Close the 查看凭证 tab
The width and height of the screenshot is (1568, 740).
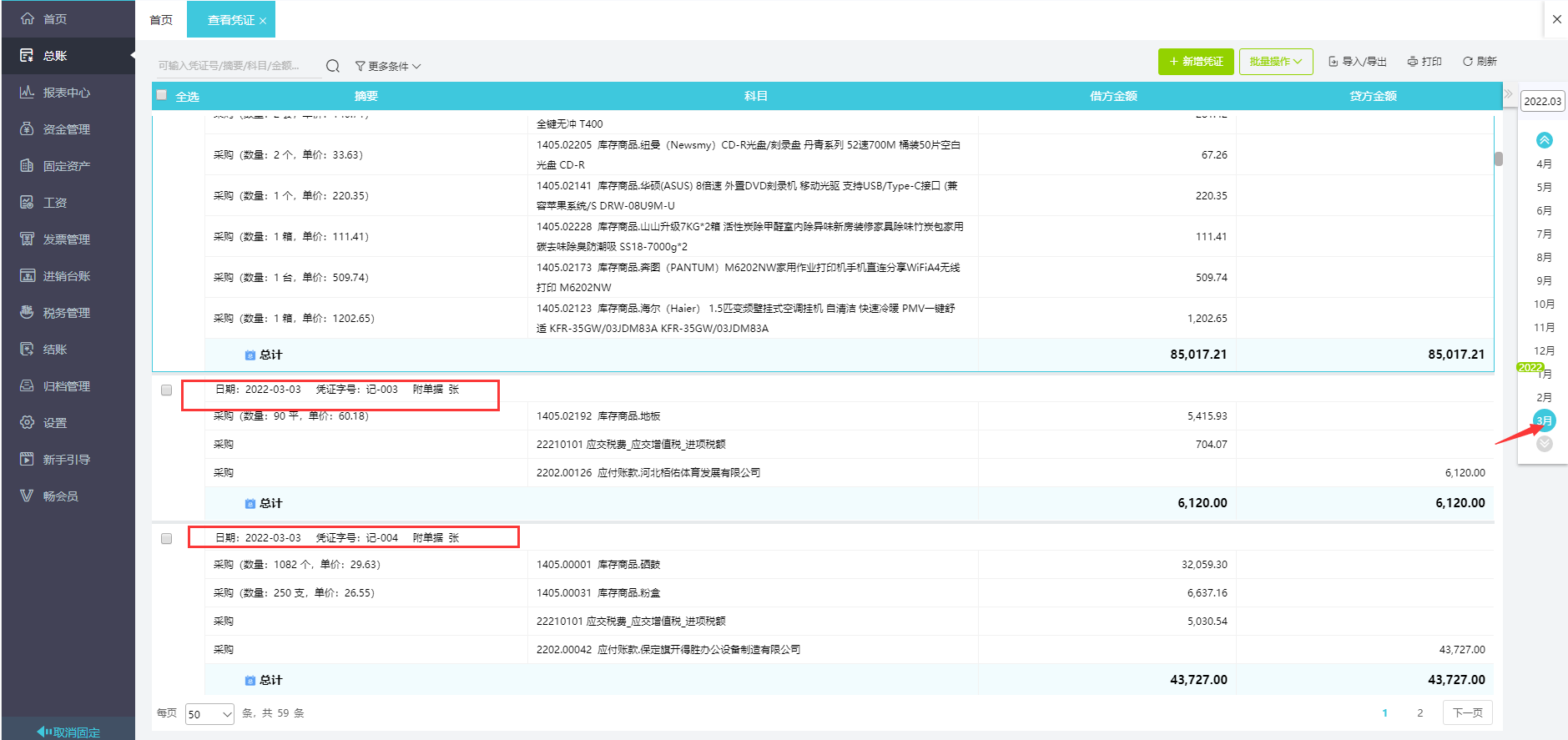coord(263,21)
